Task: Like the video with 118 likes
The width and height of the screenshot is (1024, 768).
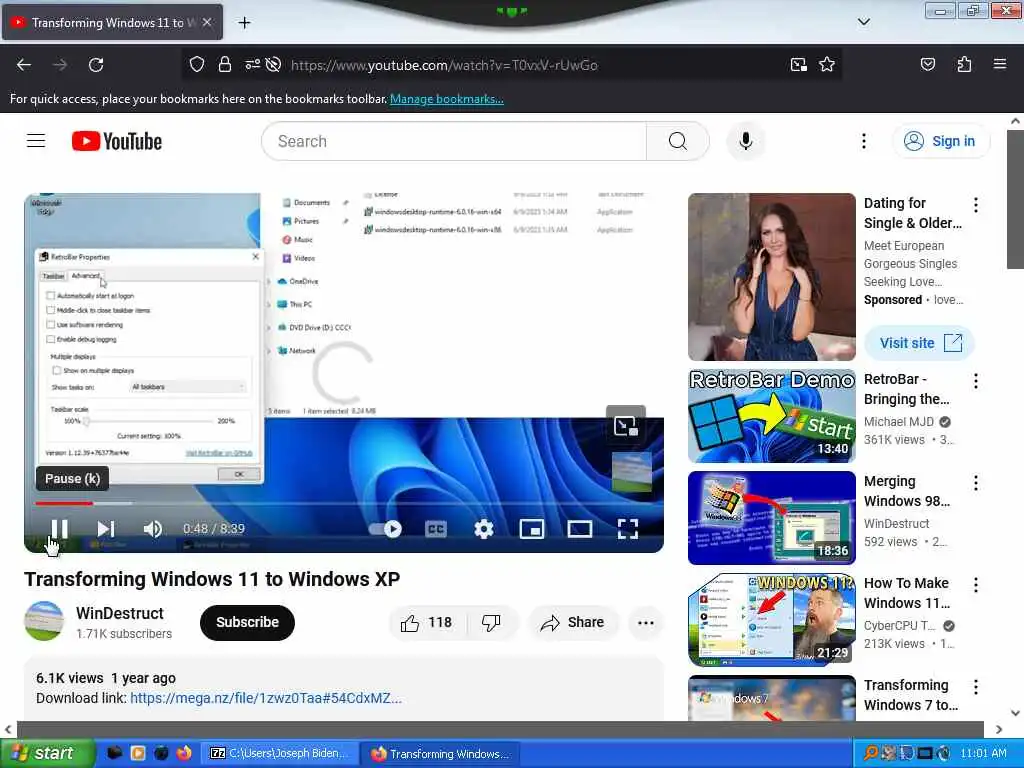Action: coord(427,622)
